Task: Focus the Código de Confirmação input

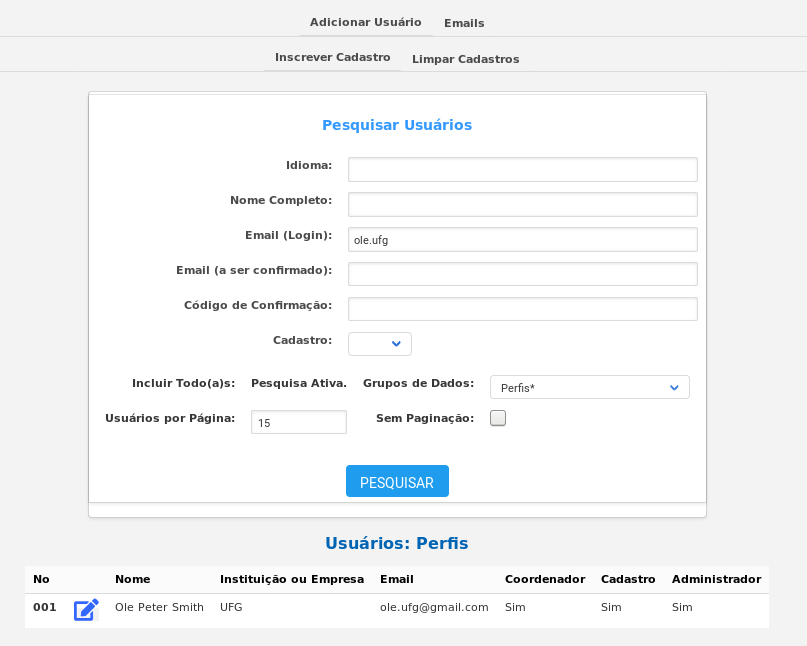Action: click(523, 309)
